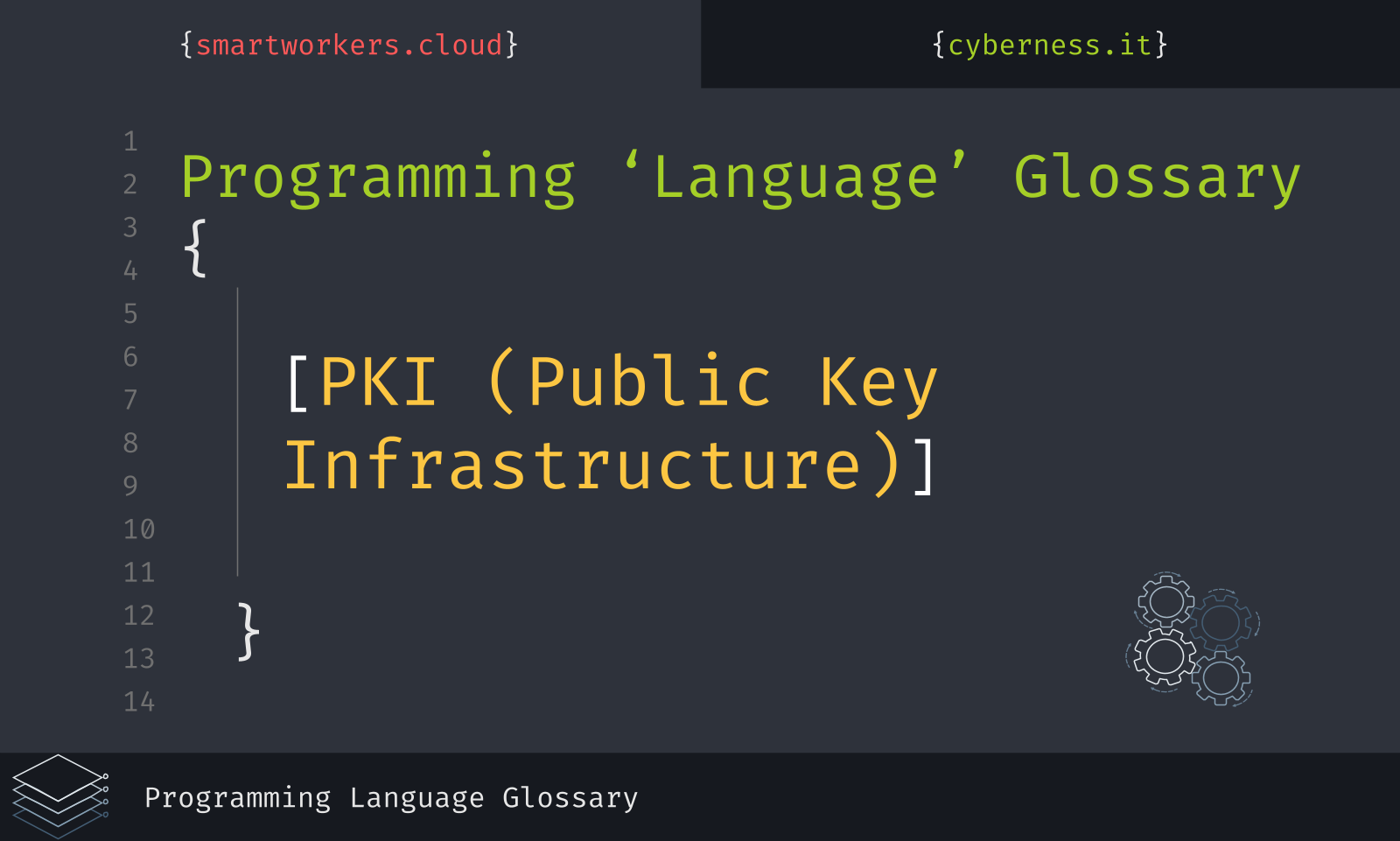
Task: Click the 'Infrastructure)]' text line
Action: (612, 464)
